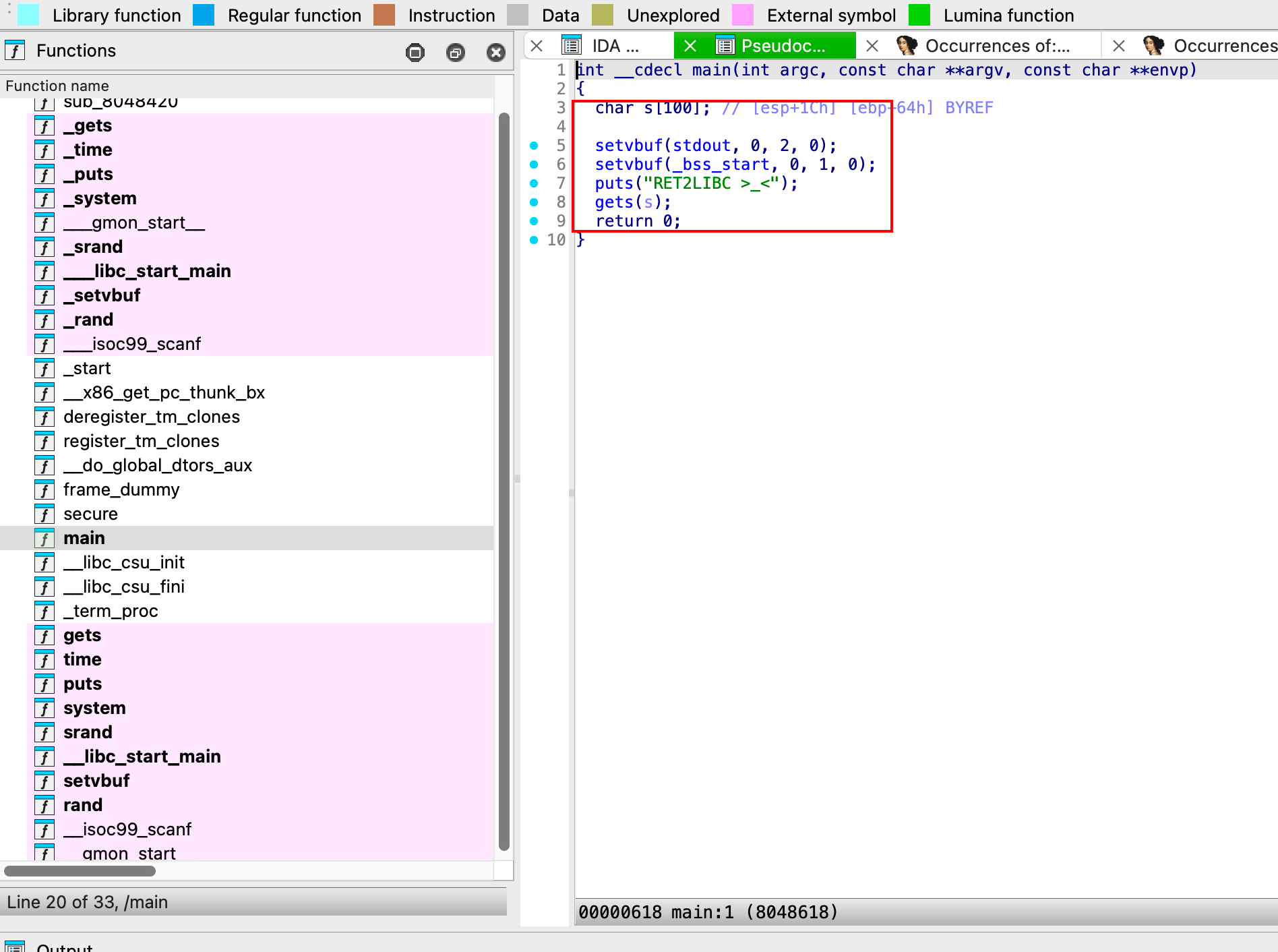The width and height of the screenshot is (1278, 952).
Task: Select the frame_dummy function entry
Action: (121, 489)
